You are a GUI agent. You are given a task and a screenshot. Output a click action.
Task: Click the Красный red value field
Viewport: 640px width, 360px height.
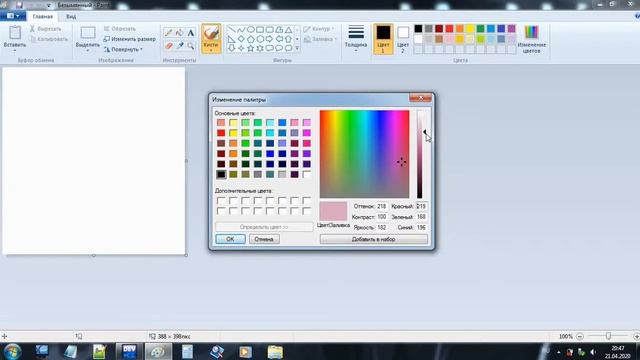(421, 207)
